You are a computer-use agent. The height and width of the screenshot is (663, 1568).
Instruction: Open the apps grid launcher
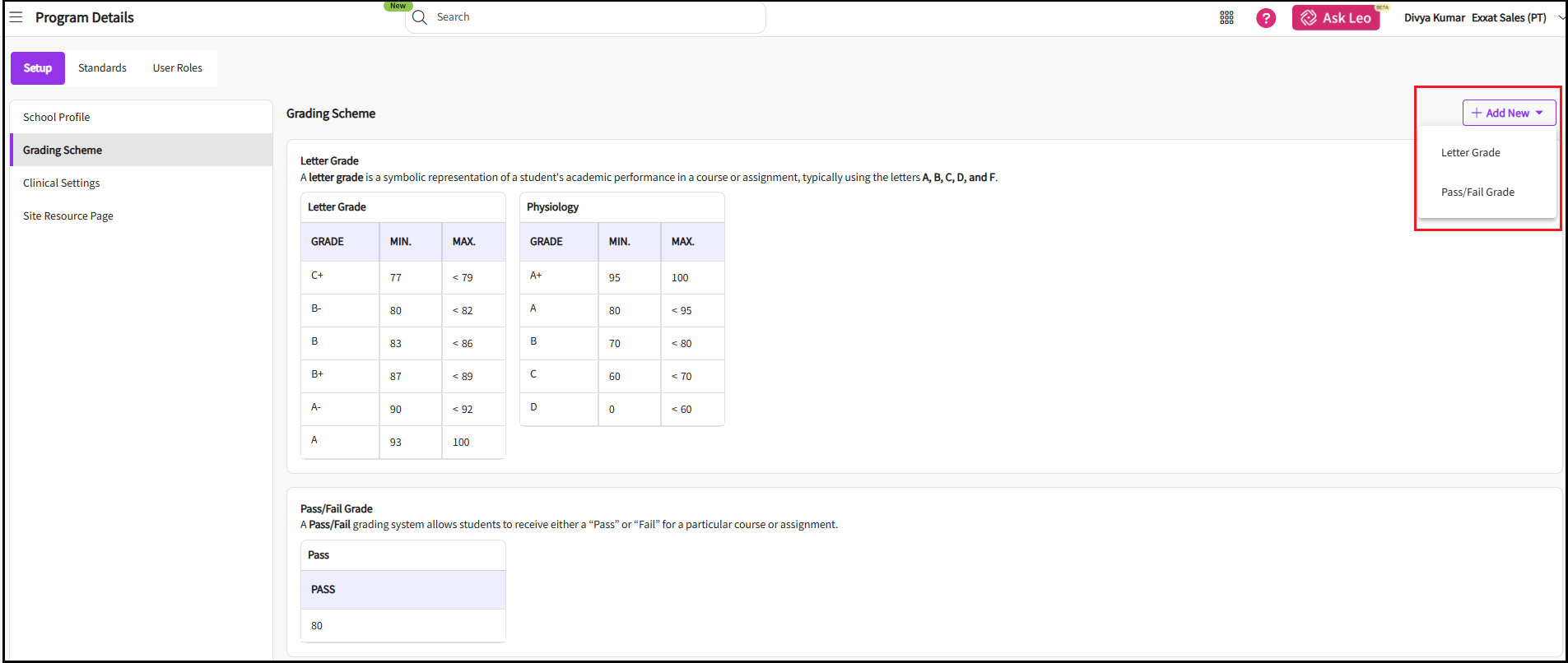pyautogui.click(x=1226, y=17)
